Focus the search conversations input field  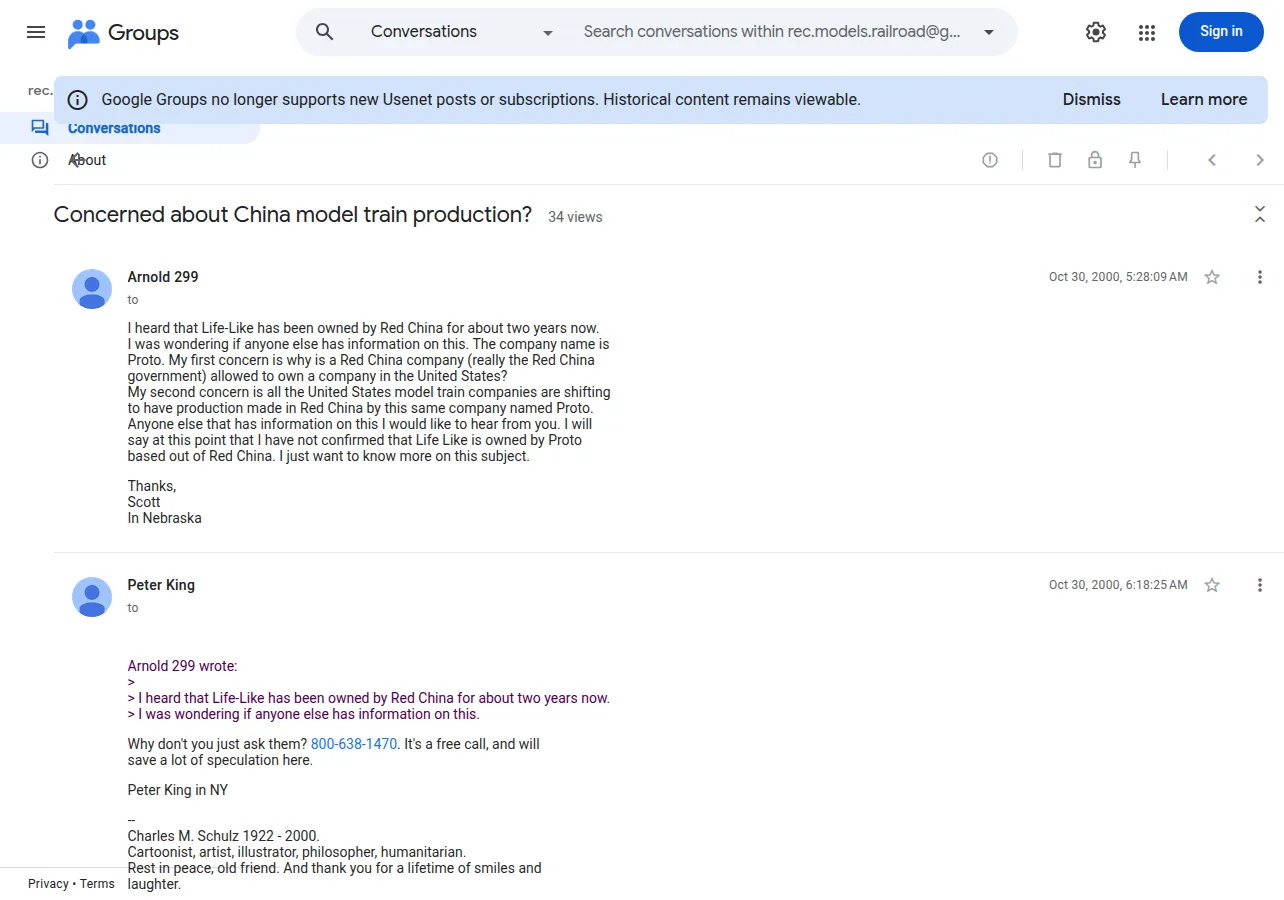coord(771,32)
